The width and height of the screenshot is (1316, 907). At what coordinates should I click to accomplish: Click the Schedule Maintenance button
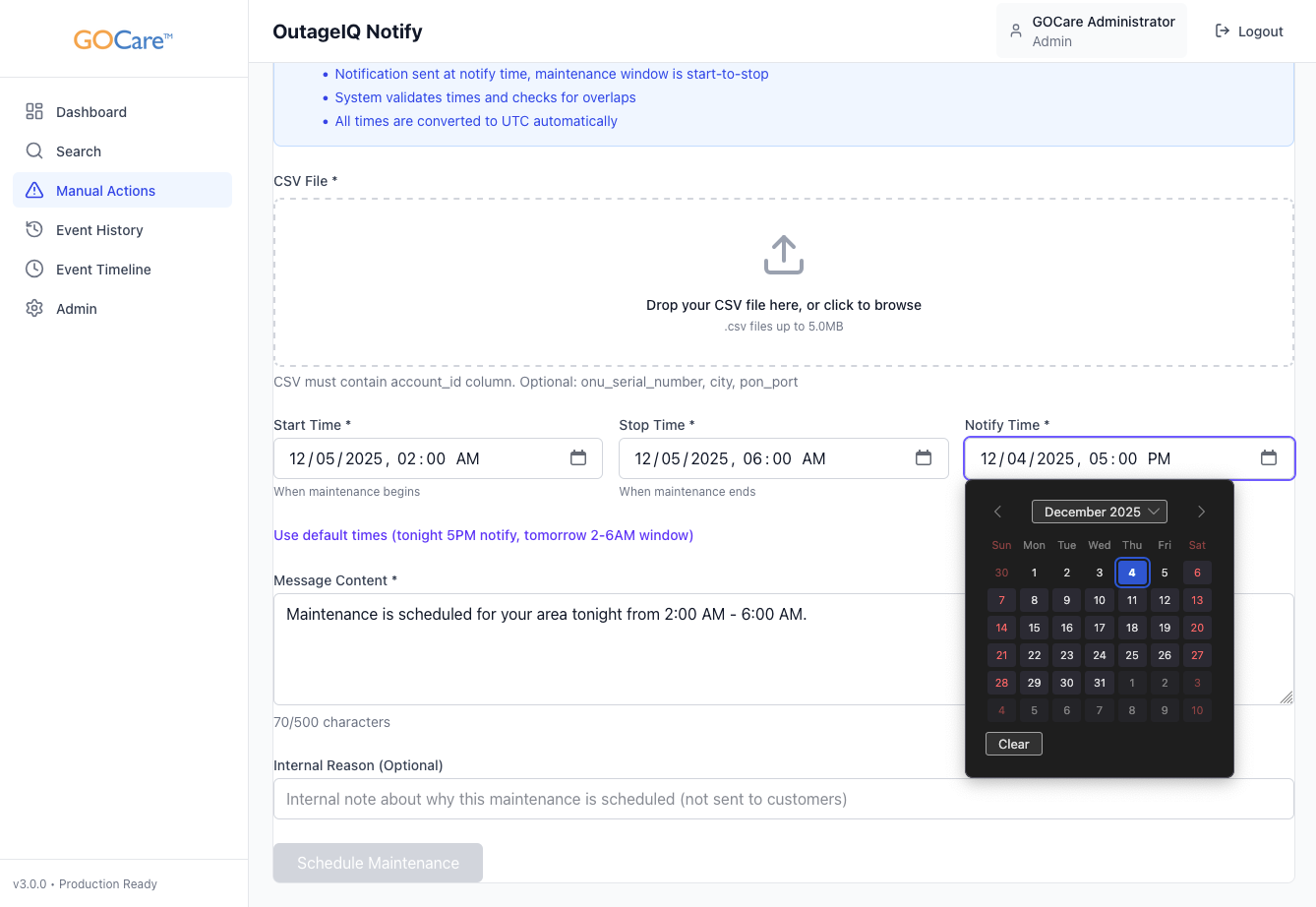click(378, 863)
